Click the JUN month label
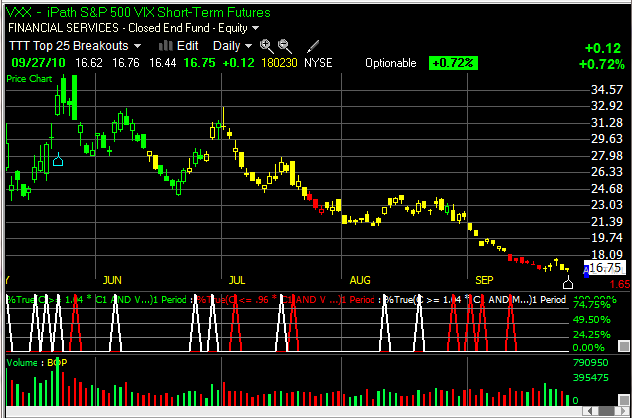 [x=112, y=280]
